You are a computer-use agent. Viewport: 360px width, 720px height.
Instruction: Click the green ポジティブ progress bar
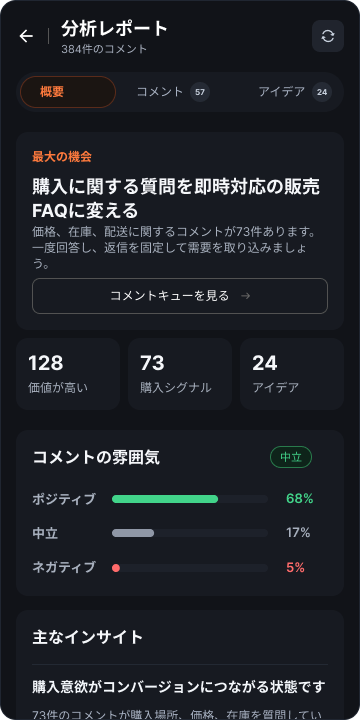coord(165,499)
